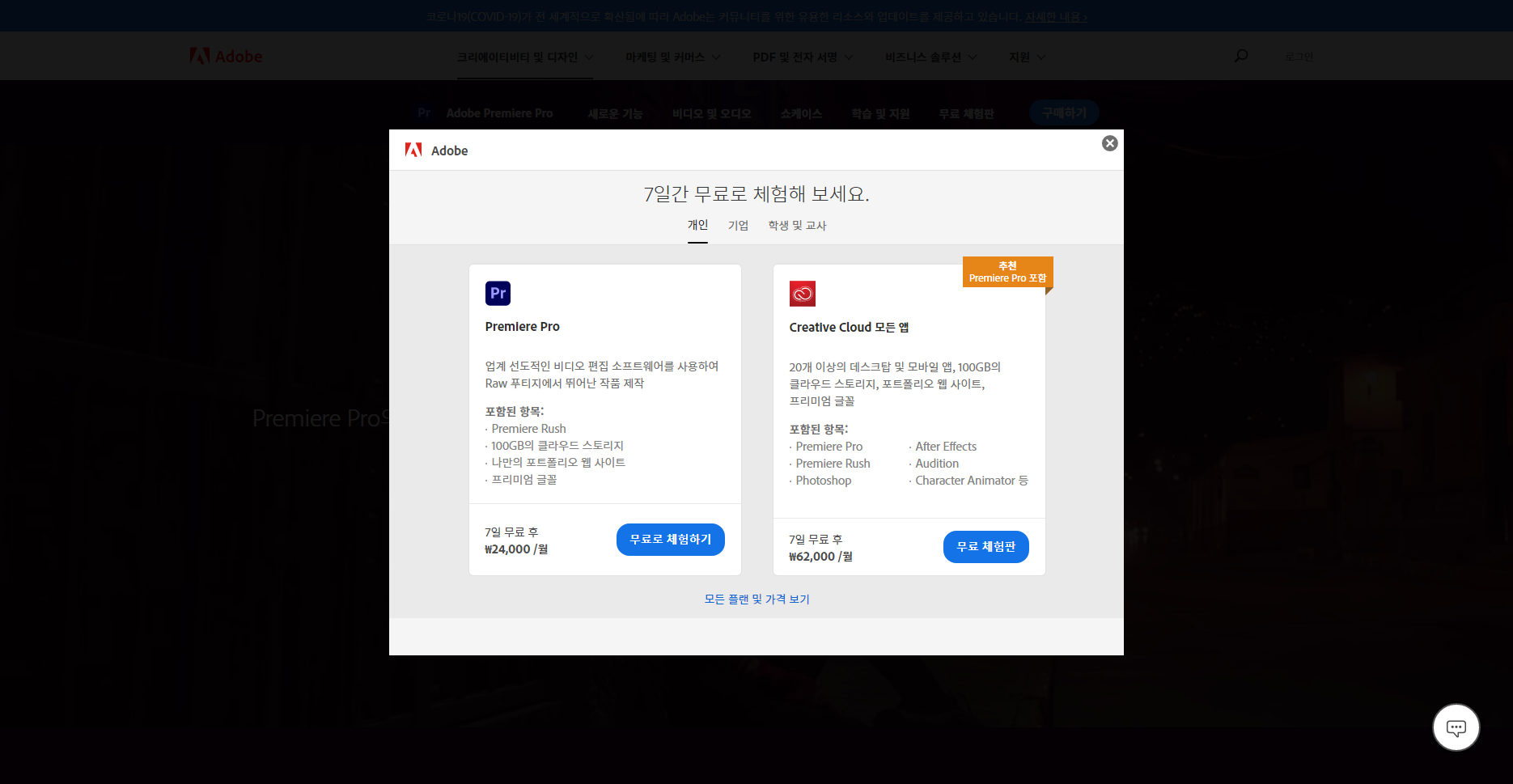This screenshot has height=784, width=1513.
Task: Switch to the 학생 및 교사 tab
Action: point(797,226)
